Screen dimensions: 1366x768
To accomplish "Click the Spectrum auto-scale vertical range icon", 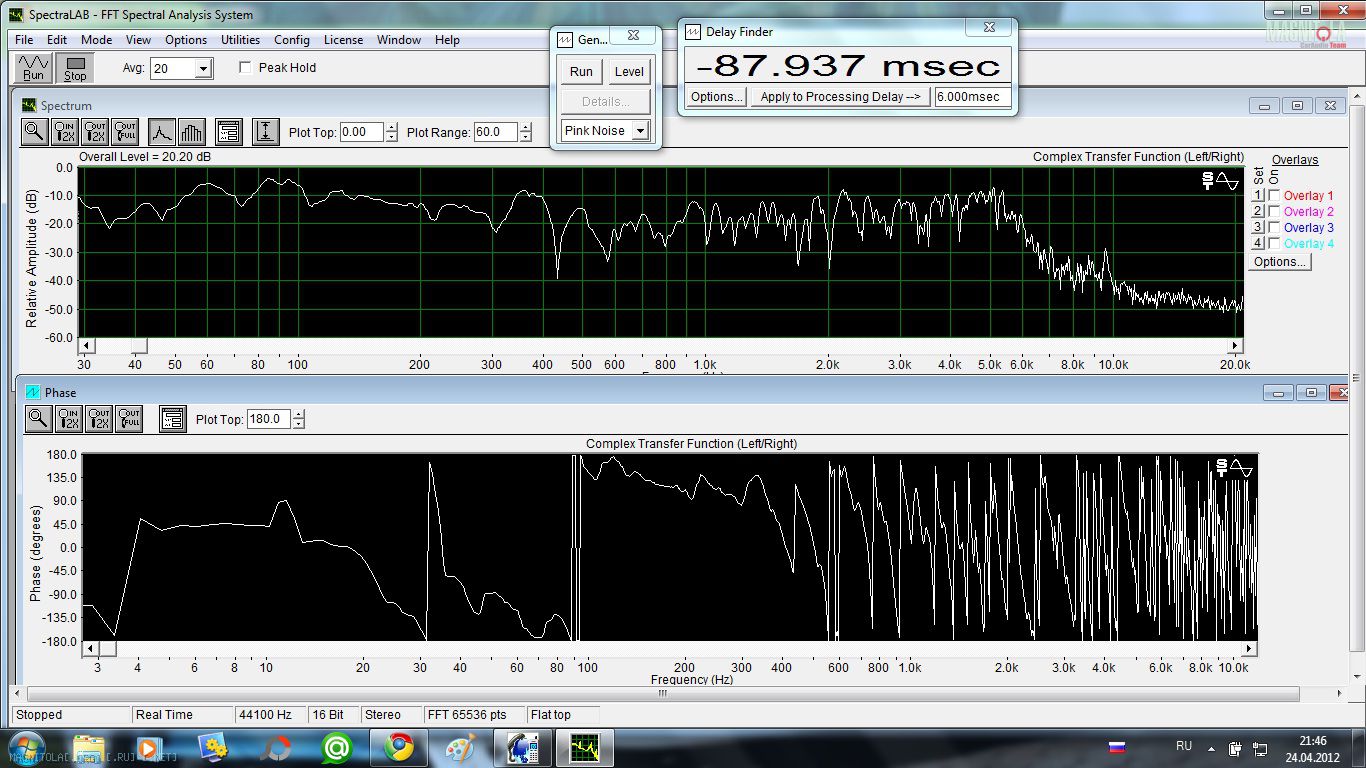I will pos(265,131).
